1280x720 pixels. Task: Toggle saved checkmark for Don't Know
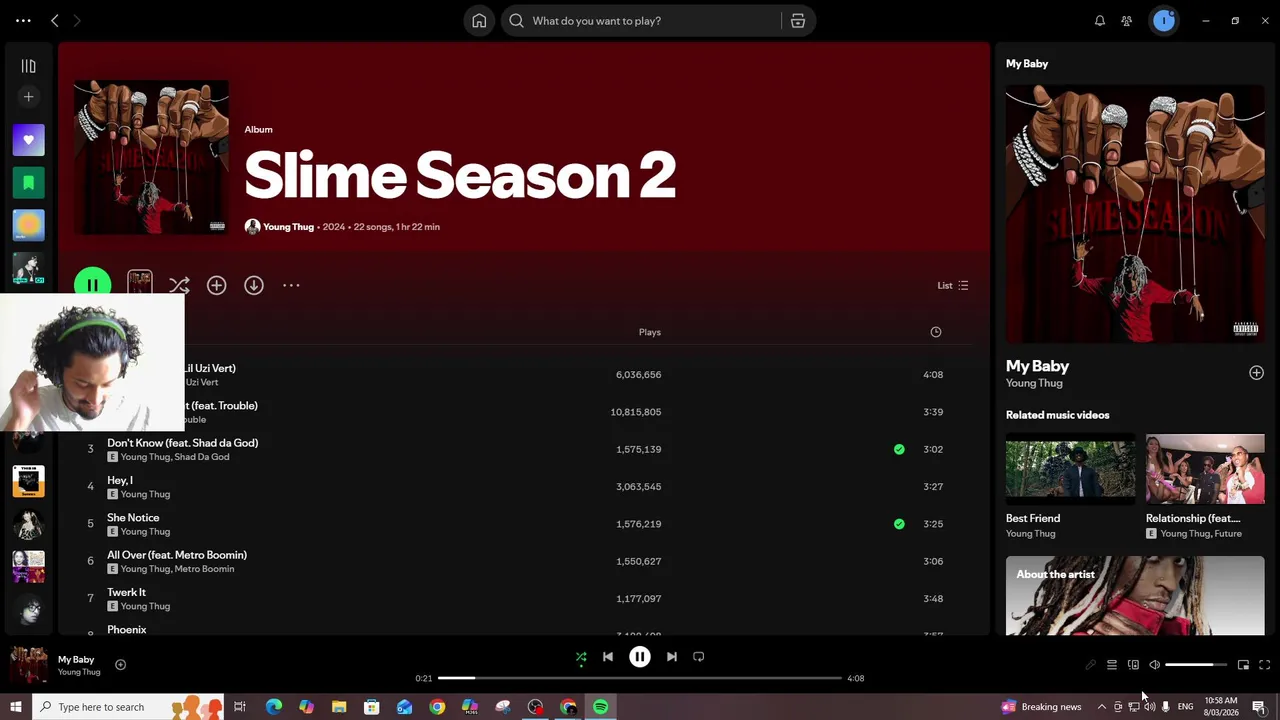click(899, 450)
